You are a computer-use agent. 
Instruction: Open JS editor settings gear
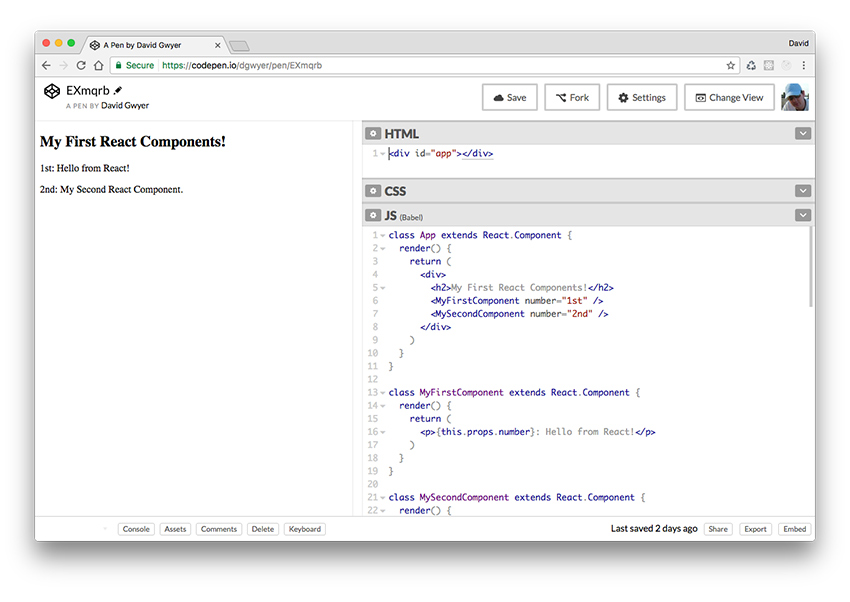tap(373, 215)
